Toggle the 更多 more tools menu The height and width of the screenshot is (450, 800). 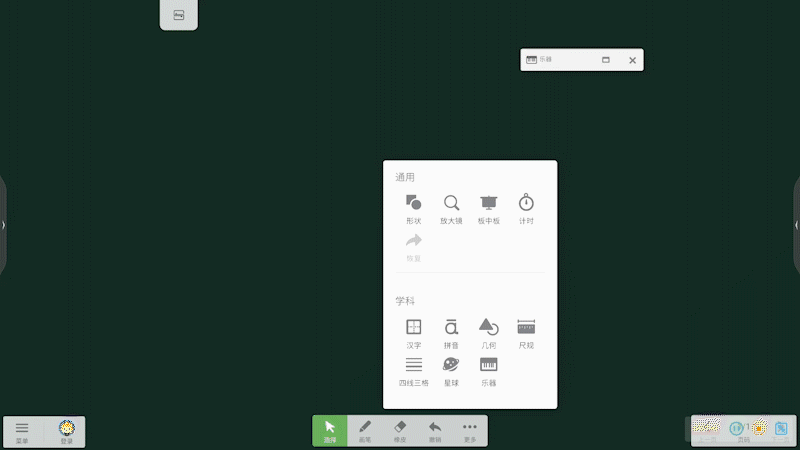[x=470, y=431]
